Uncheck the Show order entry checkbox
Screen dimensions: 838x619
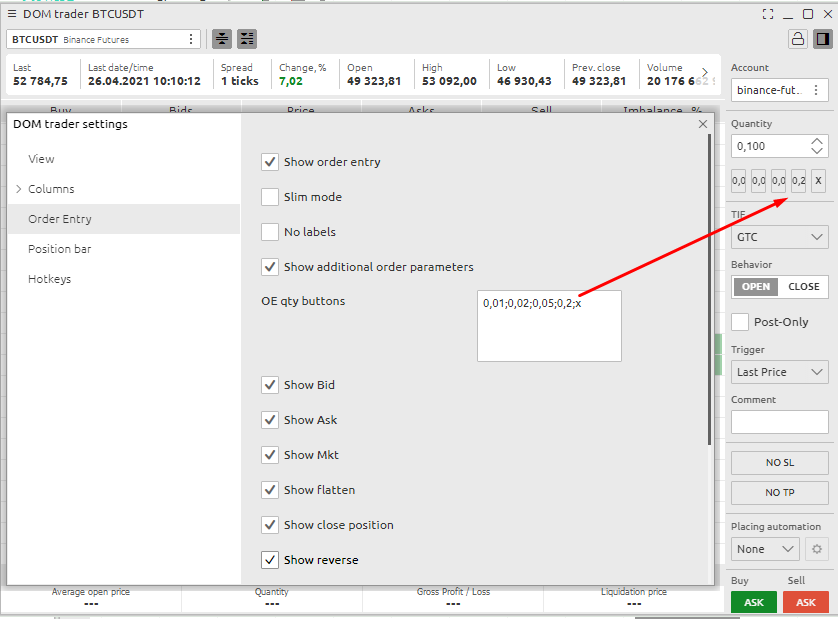tap(269, 162)
